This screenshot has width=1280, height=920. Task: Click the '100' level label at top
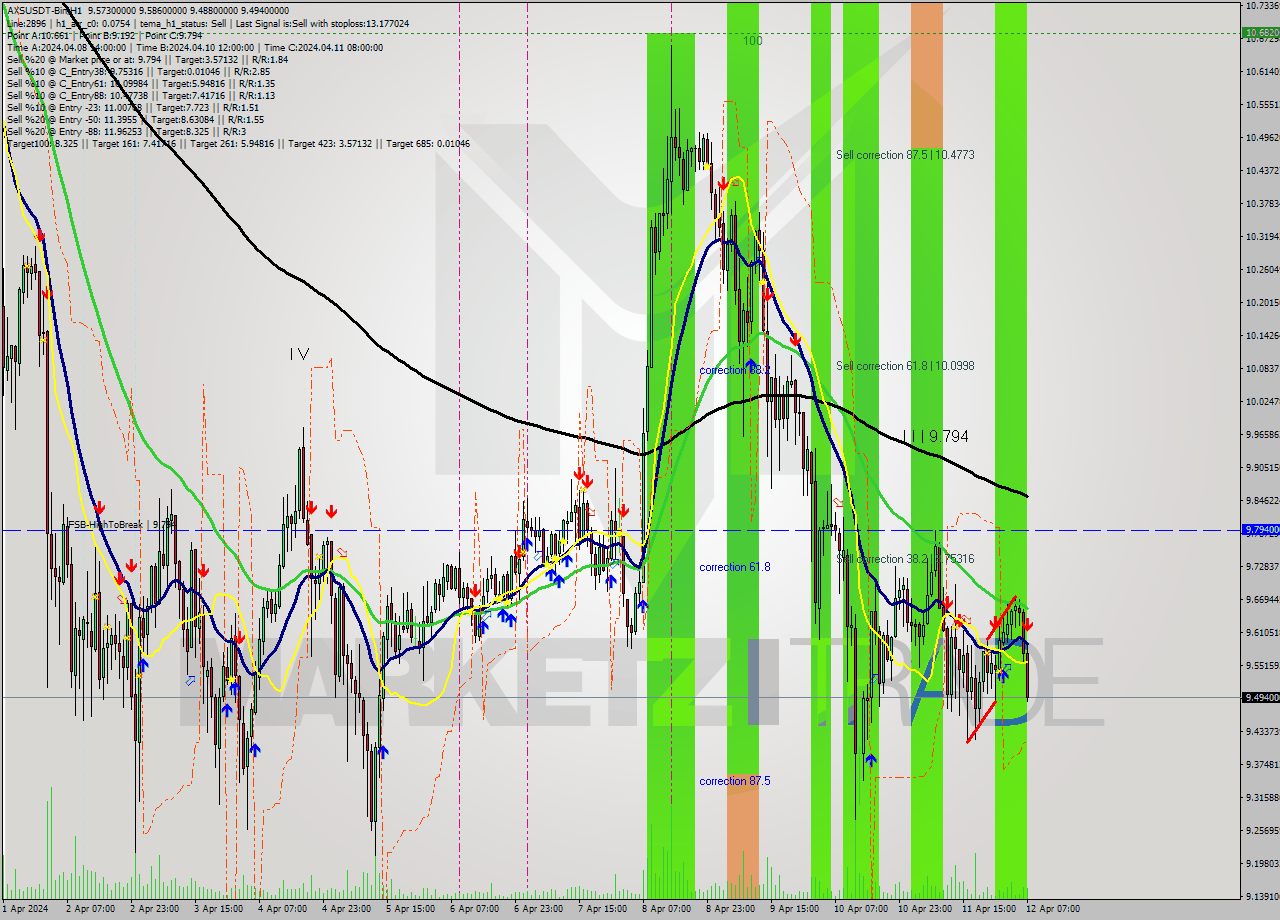click(753, 41)
